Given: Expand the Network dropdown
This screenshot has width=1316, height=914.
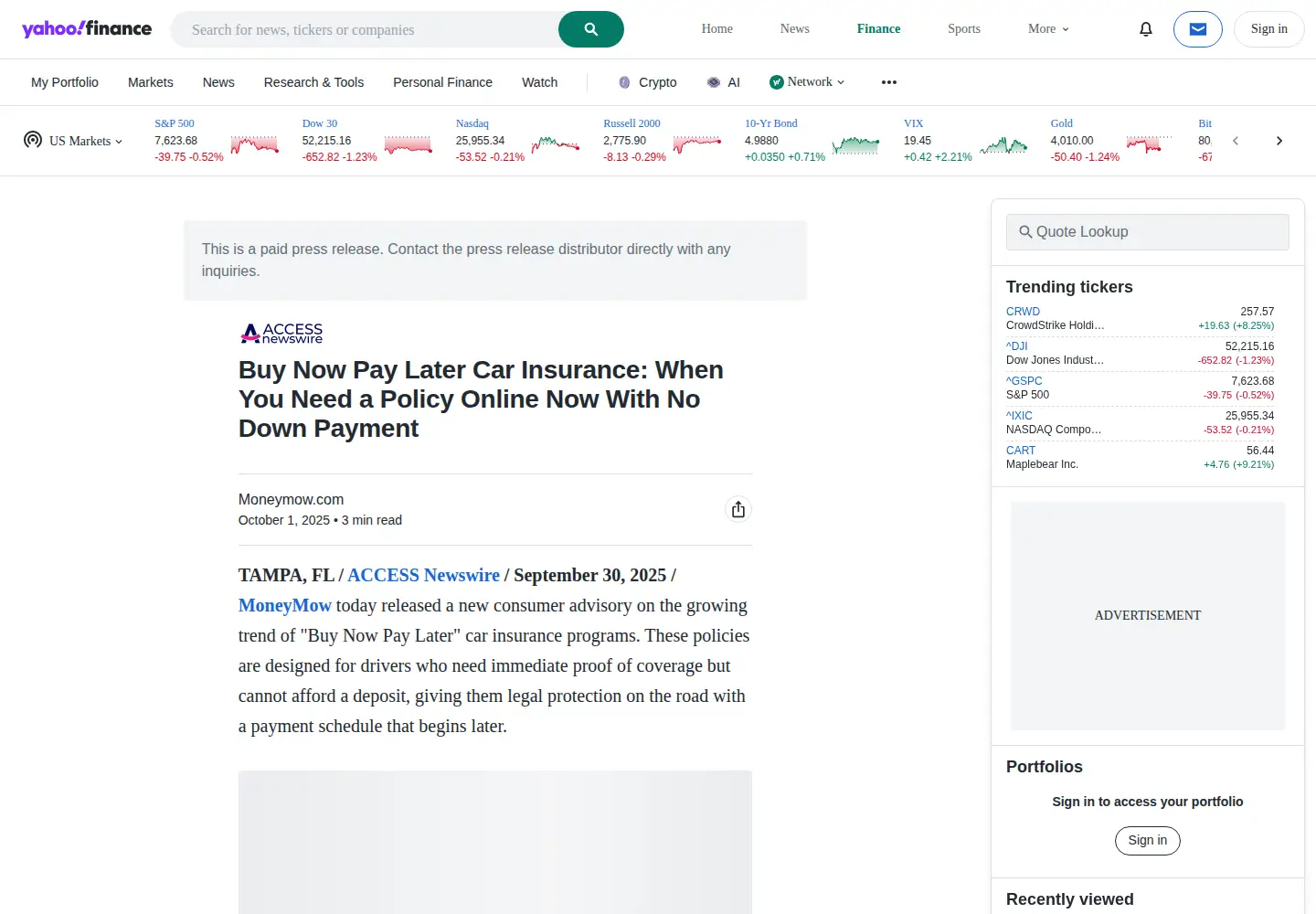Looking at the screenshot, I should (x=807, y=82).
